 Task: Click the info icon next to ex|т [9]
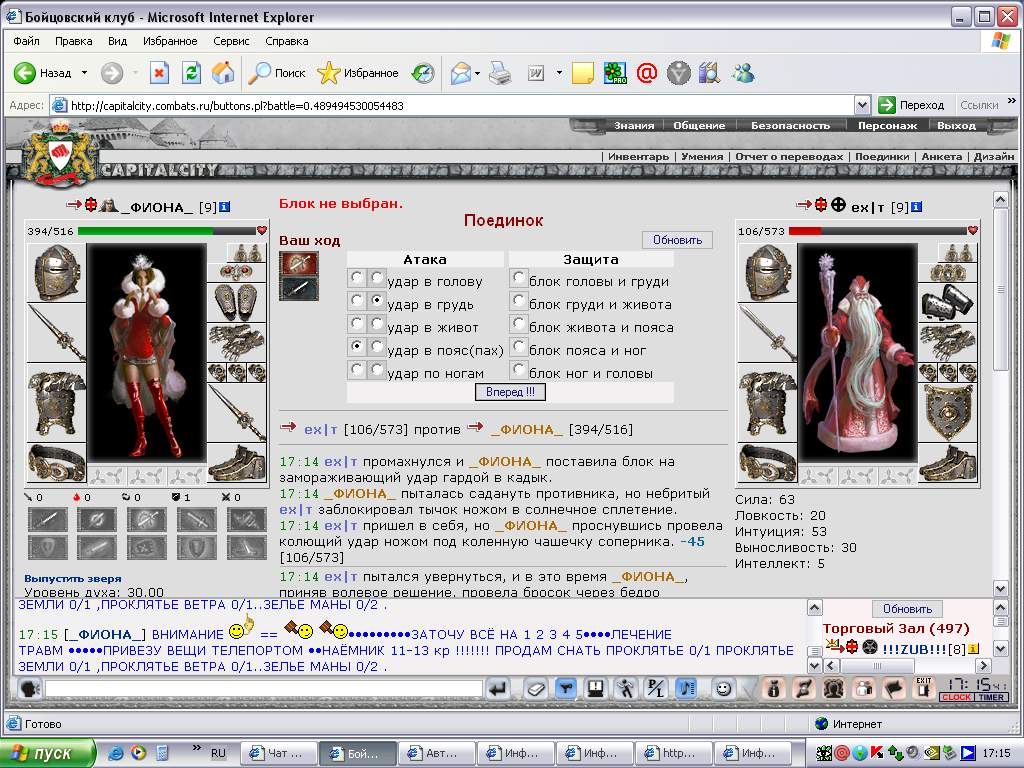[x=916, y=207]
